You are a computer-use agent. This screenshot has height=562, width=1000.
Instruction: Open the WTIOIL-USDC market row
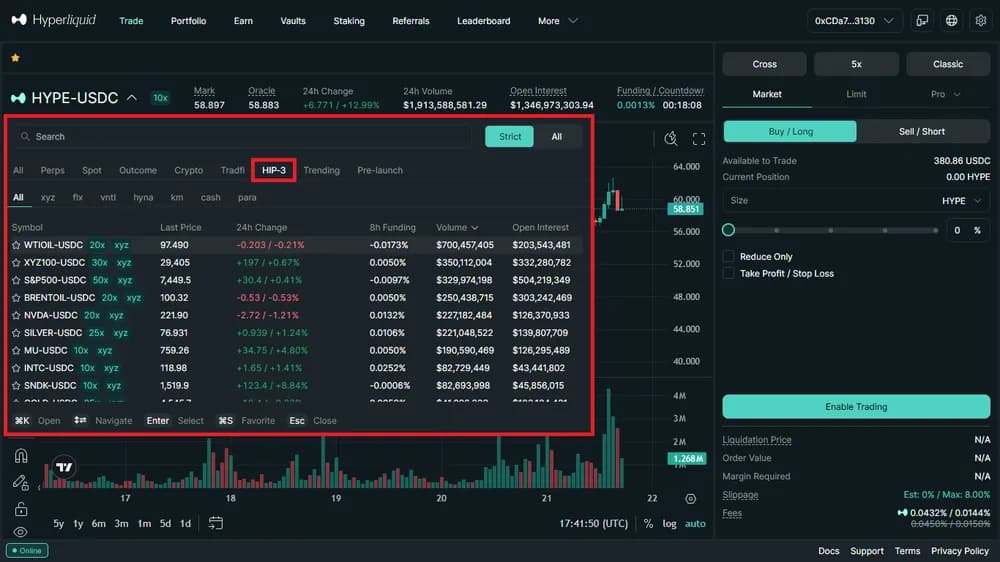(x=296, y=245)
